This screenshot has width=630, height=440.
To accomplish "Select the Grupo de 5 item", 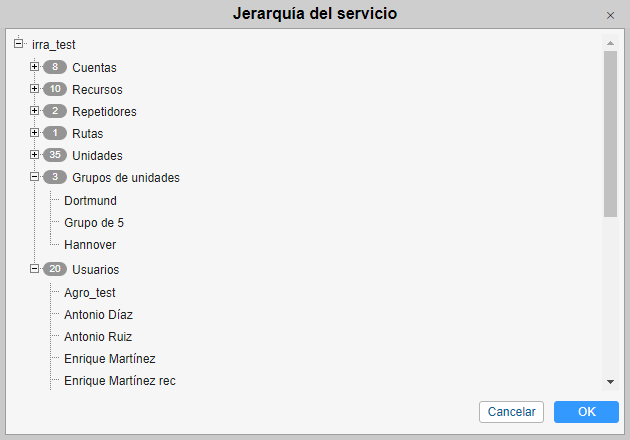I will tap(94, 223).
